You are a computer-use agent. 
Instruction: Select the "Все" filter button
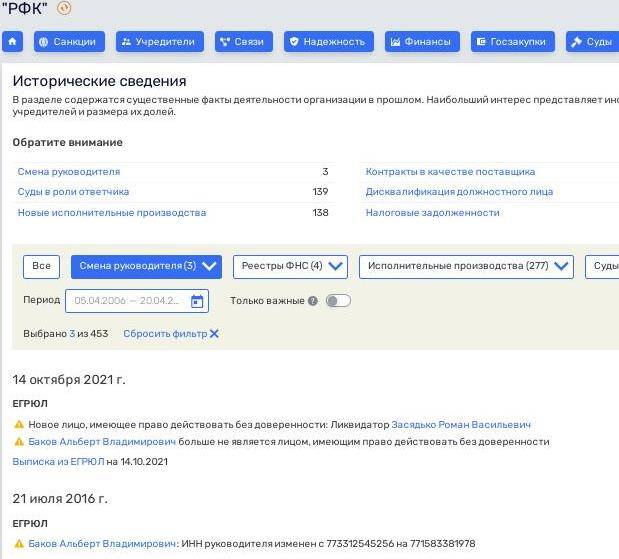tap(41, 267)
